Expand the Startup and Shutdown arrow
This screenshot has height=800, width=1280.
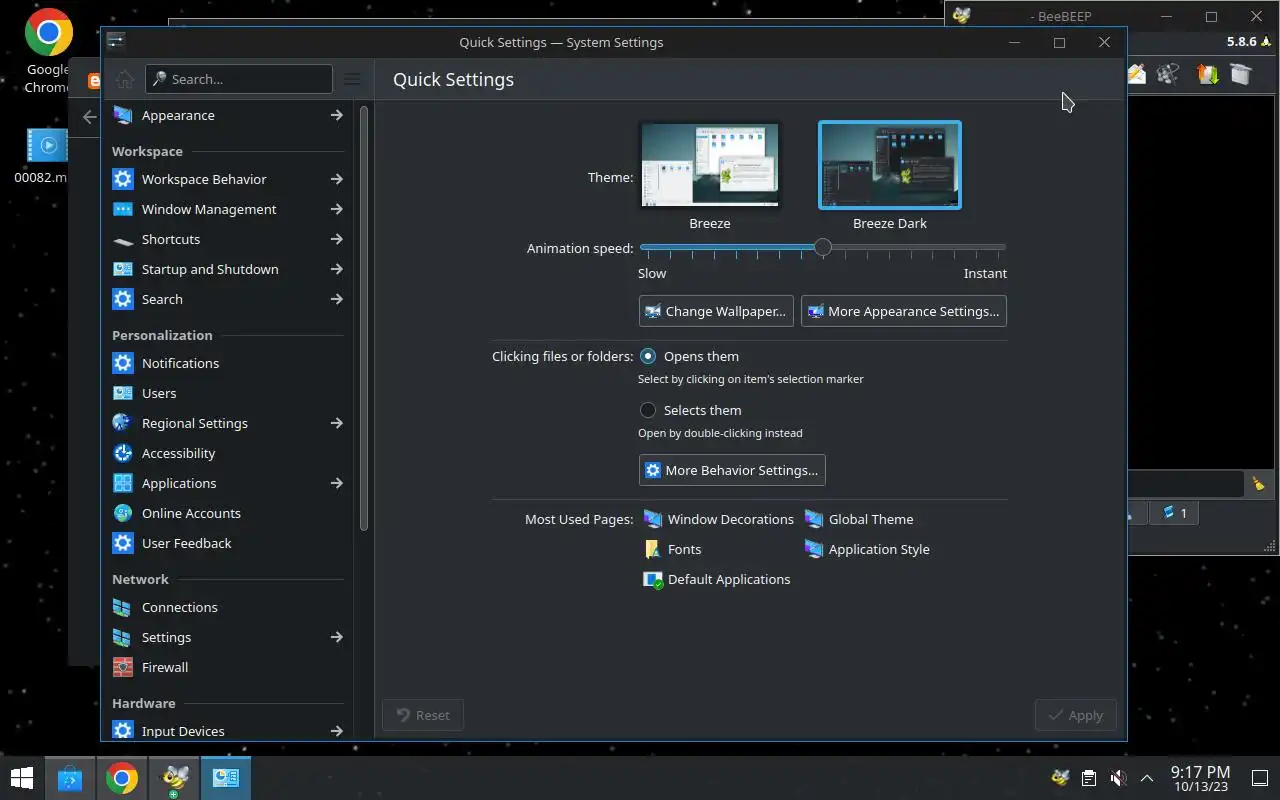[x=337, y=269]
